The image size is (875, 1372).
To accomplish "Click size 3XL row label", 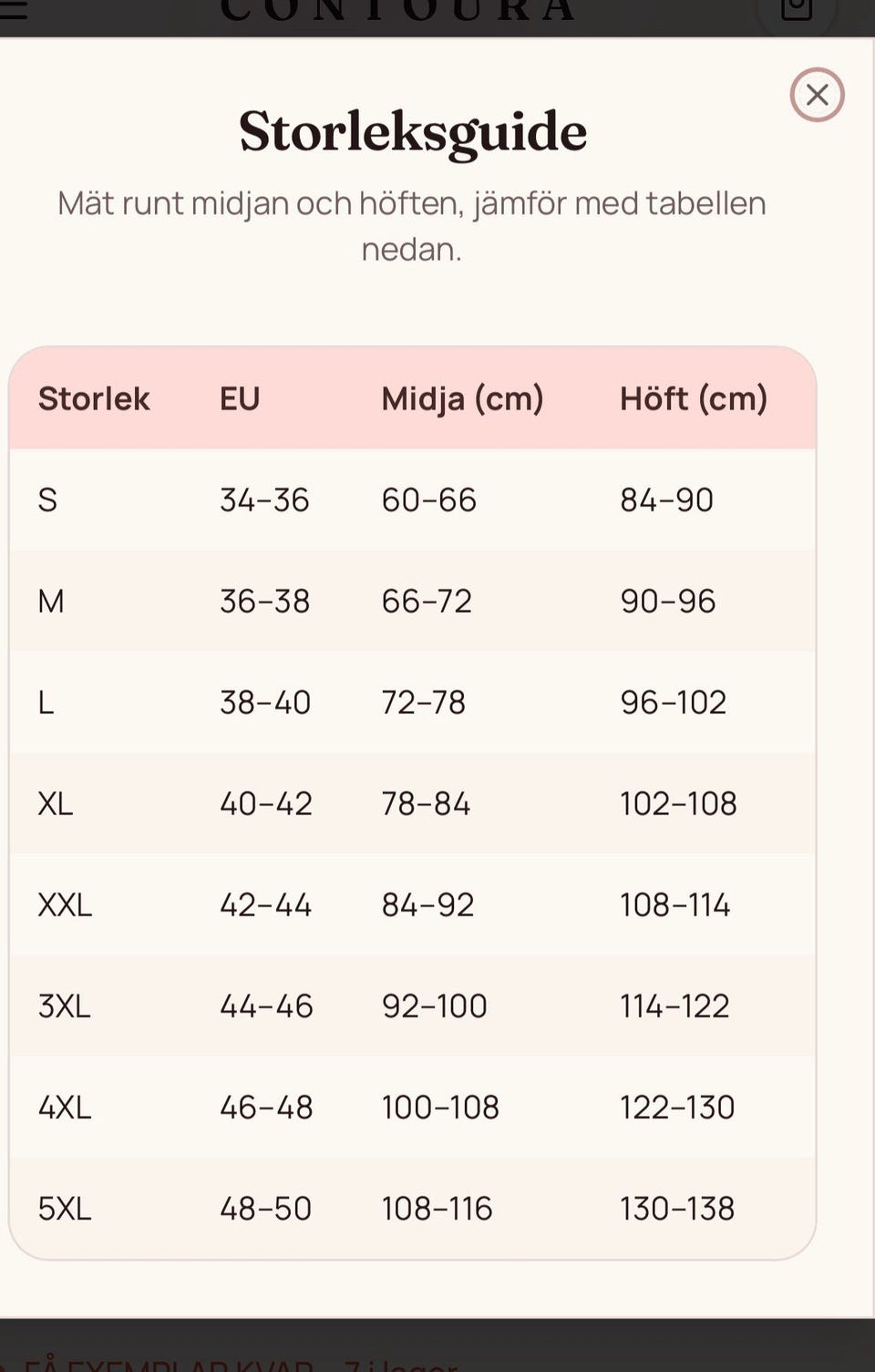I will [x=64, y=1006].
